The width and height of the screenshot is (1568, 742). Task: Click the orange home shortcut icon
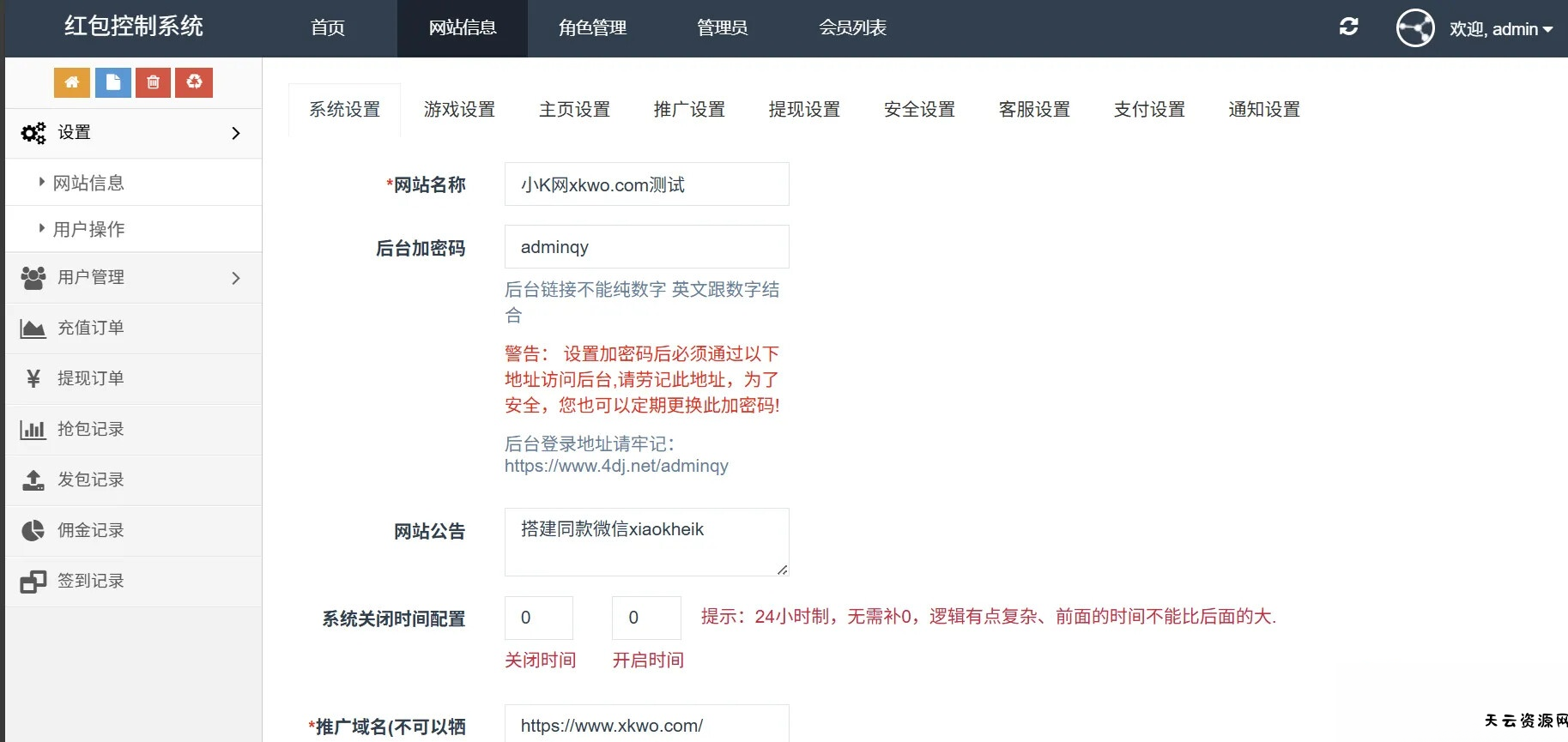(x=72, y=82)
